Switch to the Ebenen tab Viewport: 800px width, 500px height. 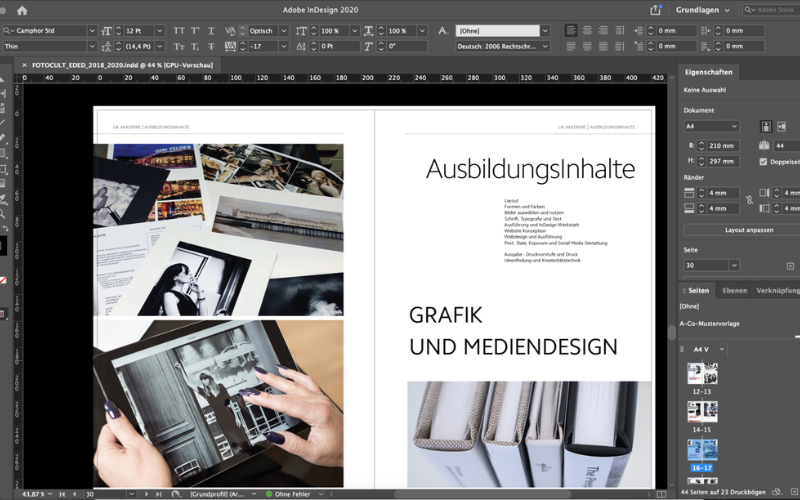pos(734,290)
